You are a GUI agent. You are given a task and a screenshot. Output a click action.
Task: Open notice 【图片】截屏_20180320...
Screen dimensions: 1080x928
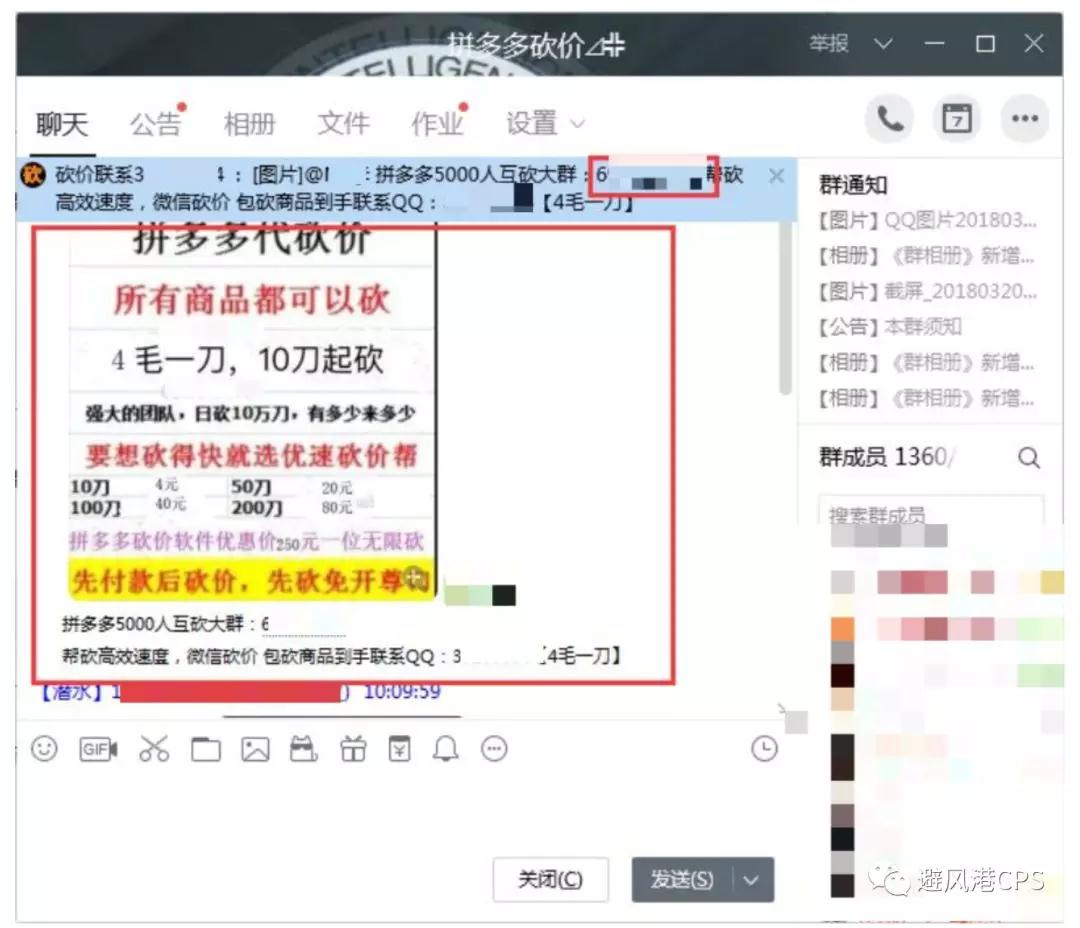(927, 291)
